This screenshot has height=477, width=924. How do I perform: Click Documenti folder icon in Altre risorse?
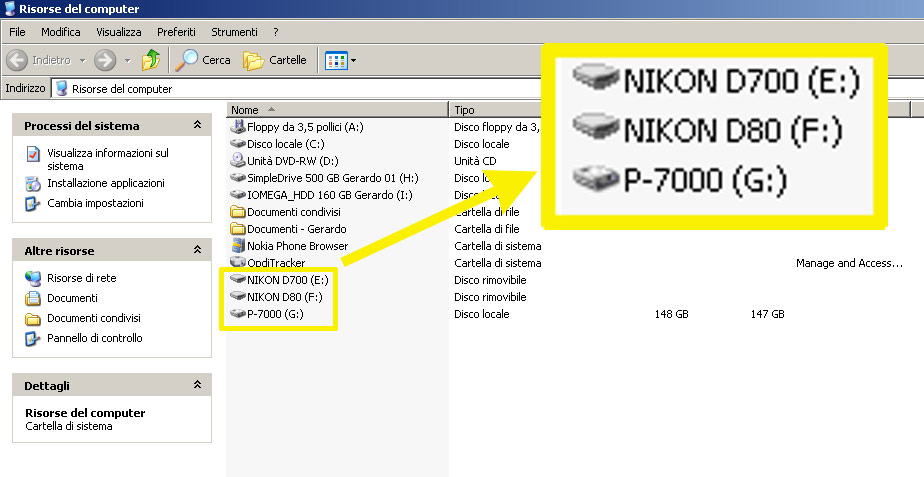point(33,298)
